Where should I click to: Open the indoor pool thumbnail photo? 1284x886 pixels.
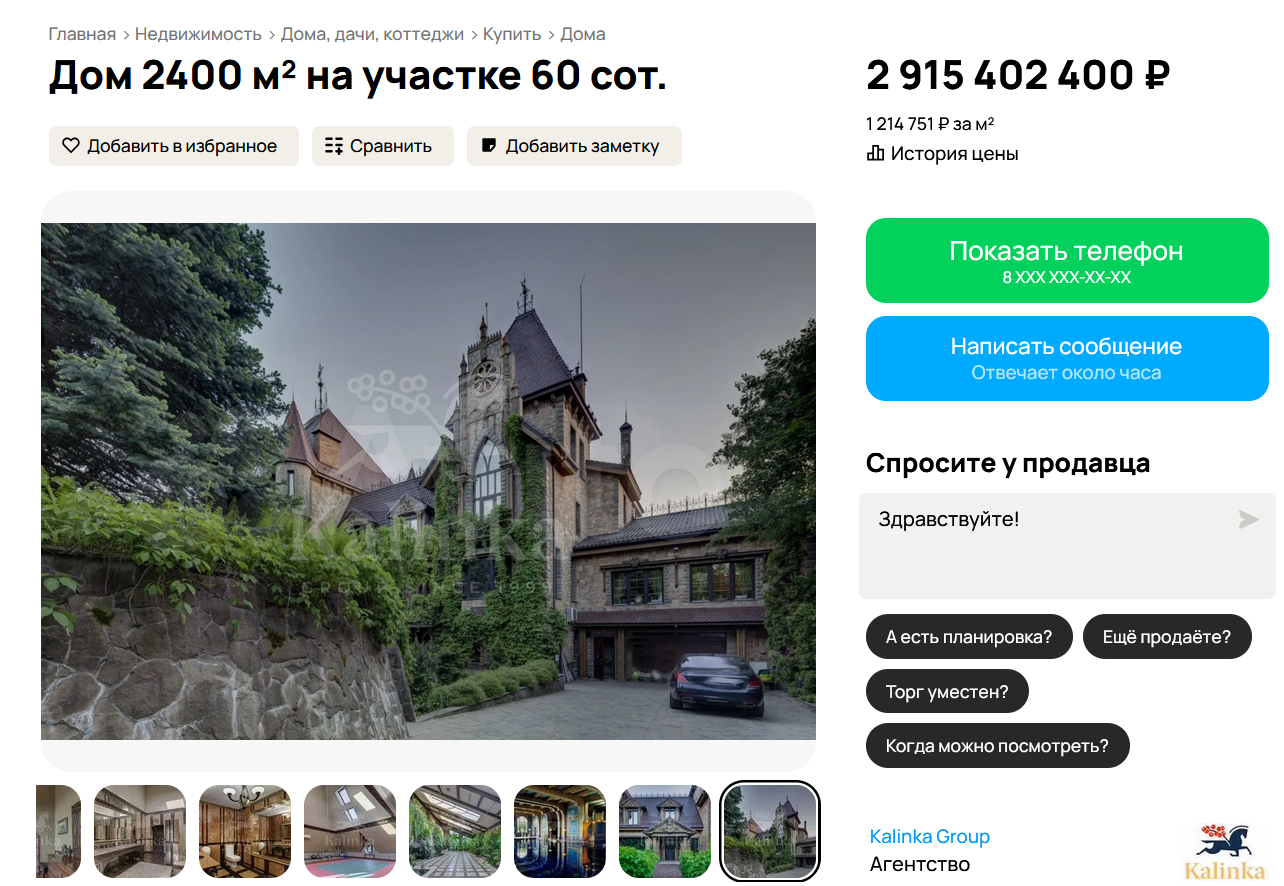560,831
